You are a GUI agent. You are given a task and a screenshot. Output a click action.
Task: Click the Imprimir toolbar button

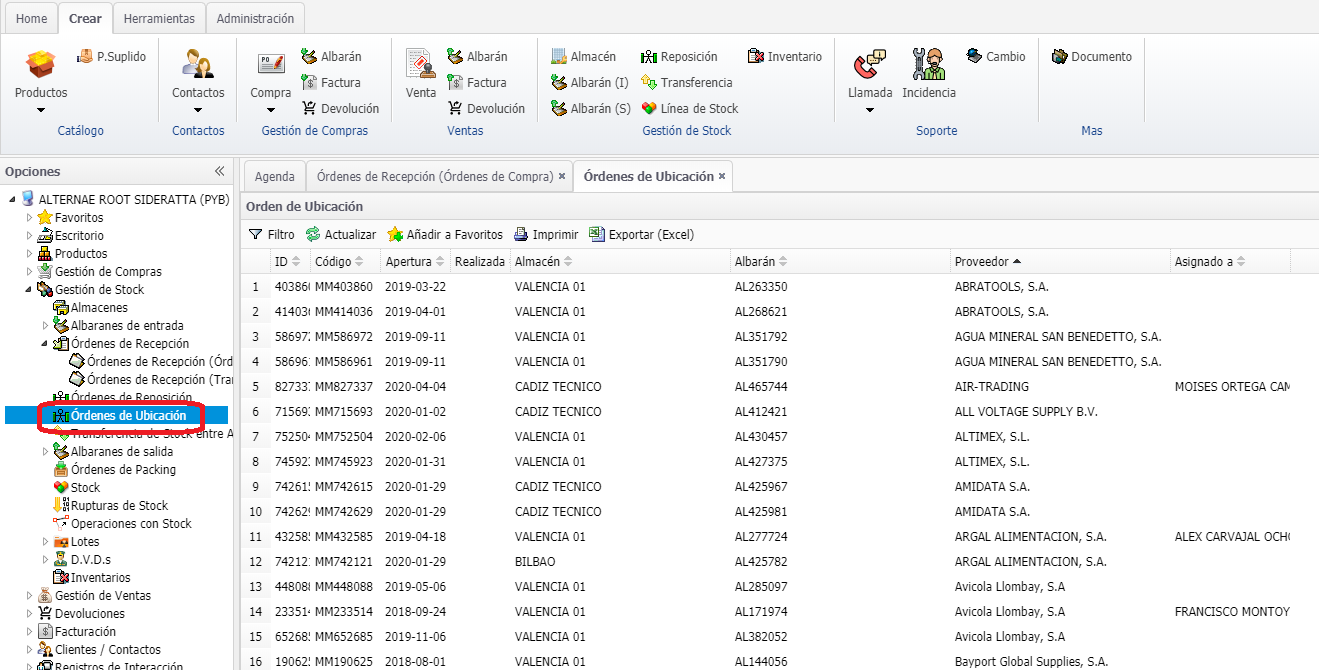pyautogui.click(x=546, y=235)
